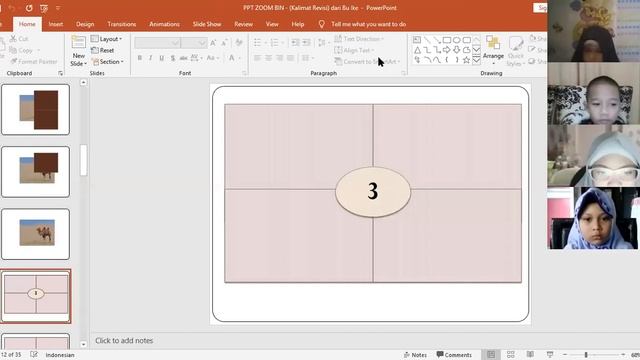Switch to the Insert tab
Image resolution: width=640 pixels, height=360 pixels.
[x=56, y=24]
